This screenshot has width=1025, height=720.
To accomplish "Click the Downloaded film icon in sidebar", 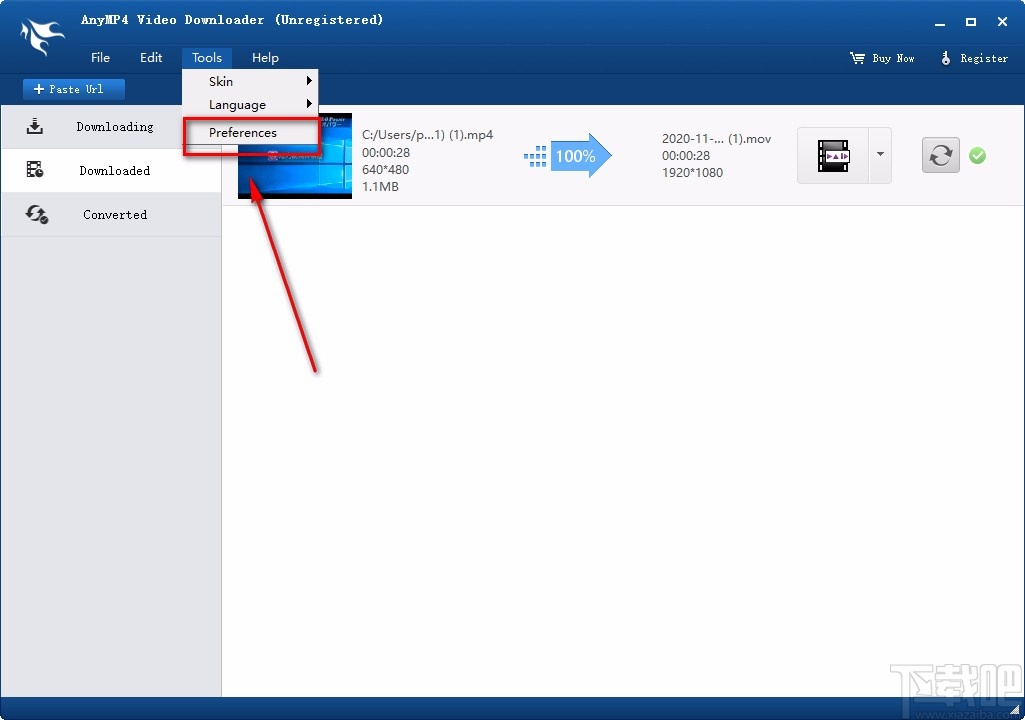I will click(35, 170).
